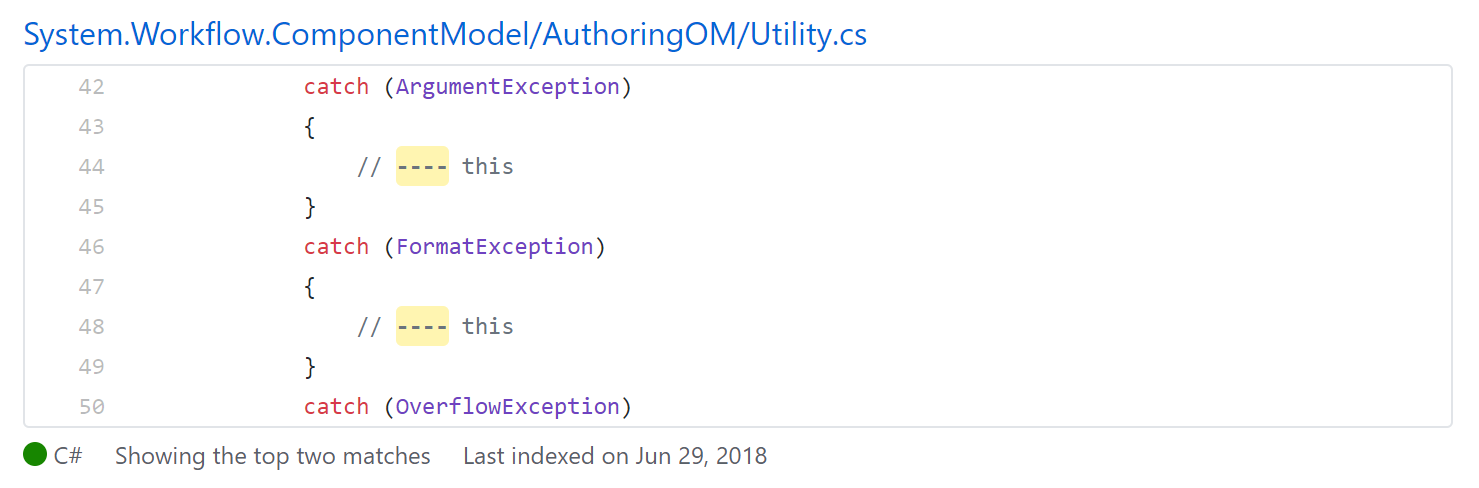Click line number 43
The image size is (1479, 488).
(x=91, y=127)
